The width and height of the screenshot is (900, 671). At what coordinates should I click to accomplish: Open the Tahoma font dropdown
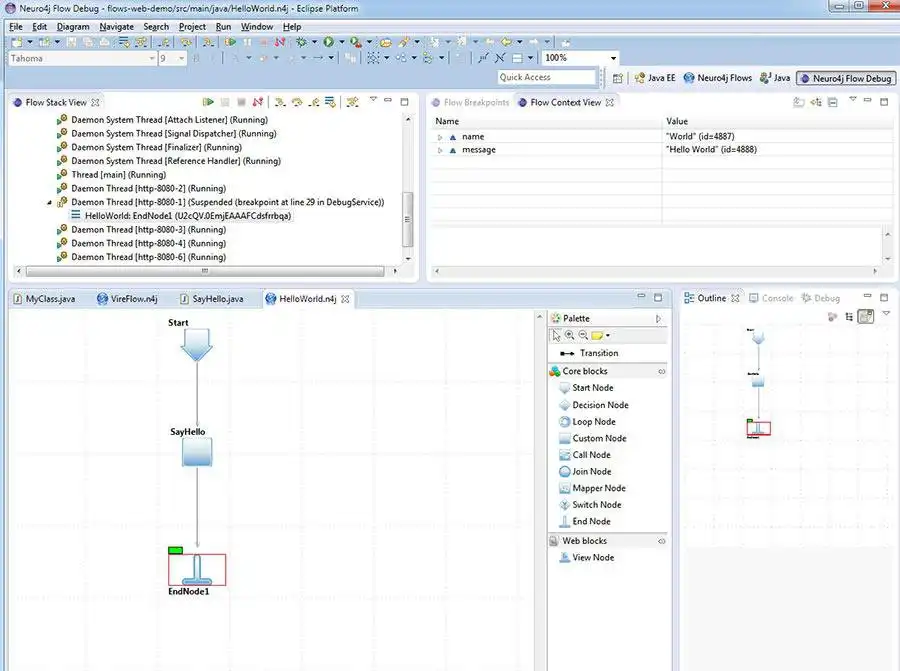152,58
